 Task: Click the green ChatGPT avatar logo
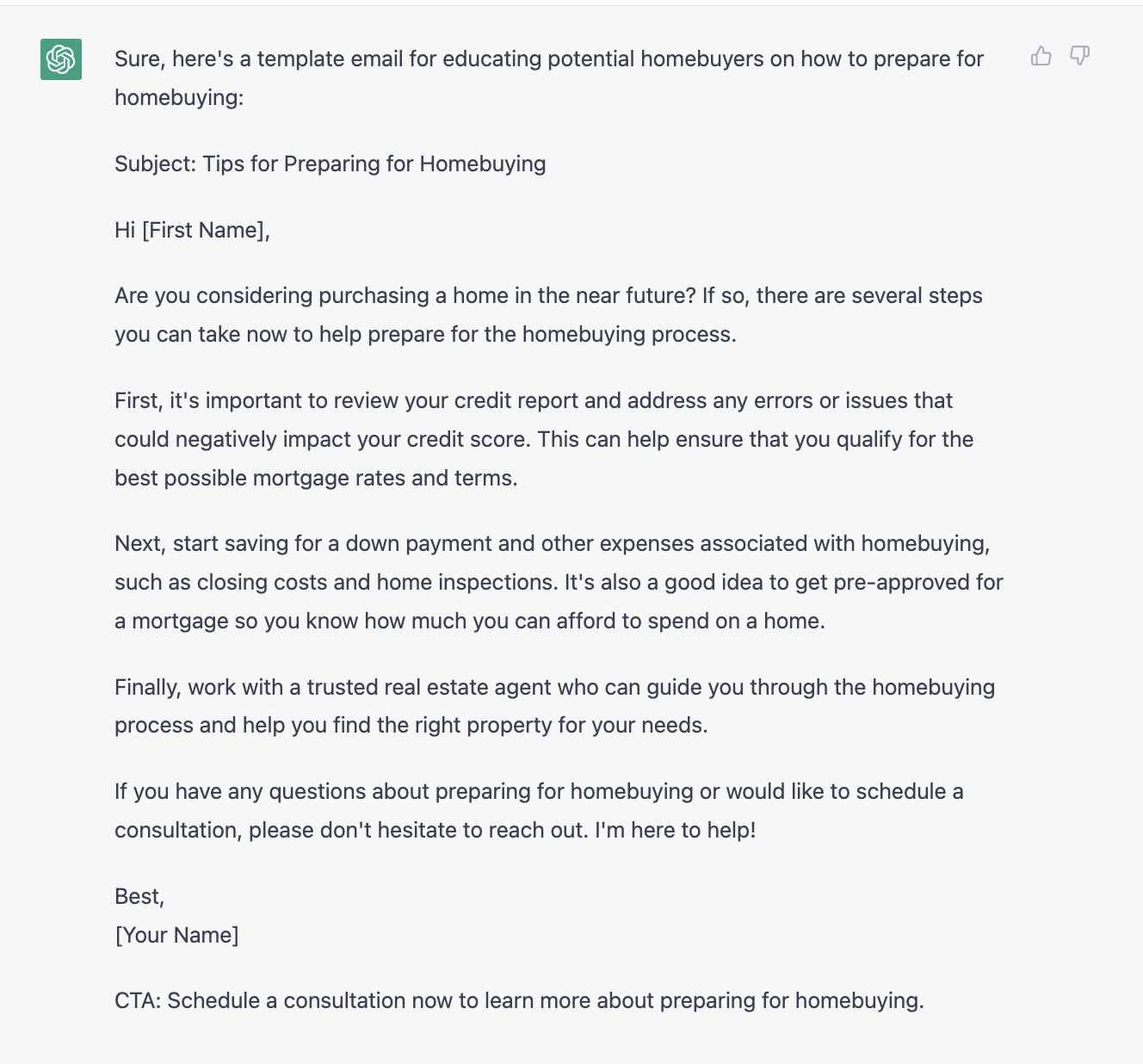[x=61, y=59]
